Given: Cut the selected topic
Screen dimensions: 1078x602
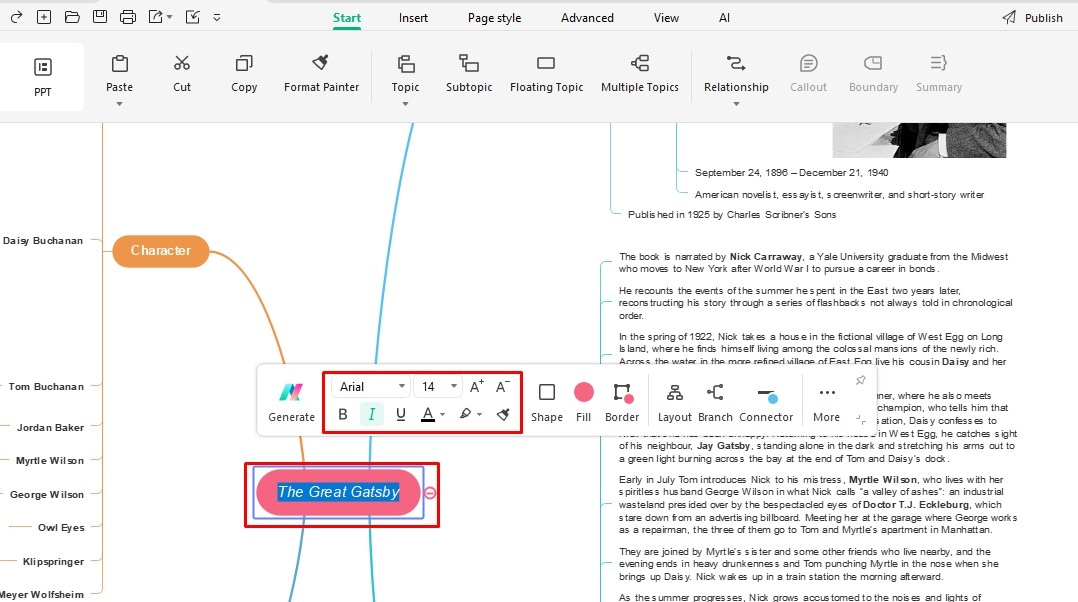Looking at the screenshot, I should (x=182, y=73).
